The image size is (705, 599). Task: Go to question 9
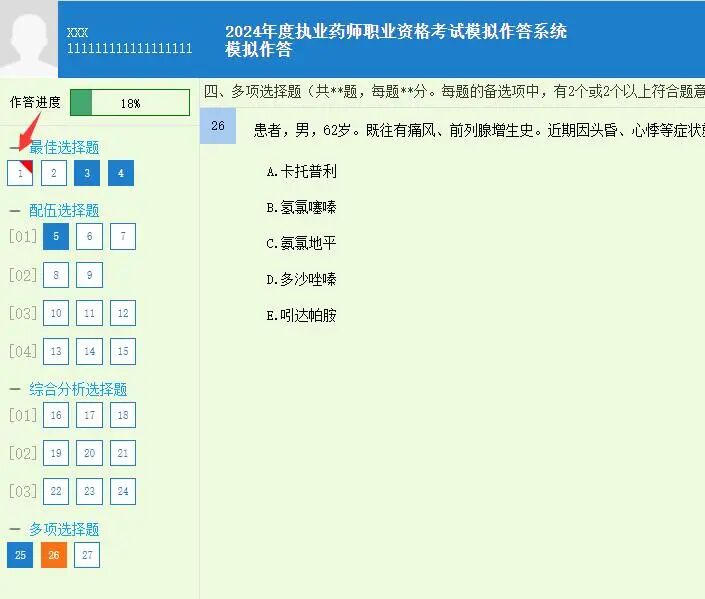click(x=89, y=275)
